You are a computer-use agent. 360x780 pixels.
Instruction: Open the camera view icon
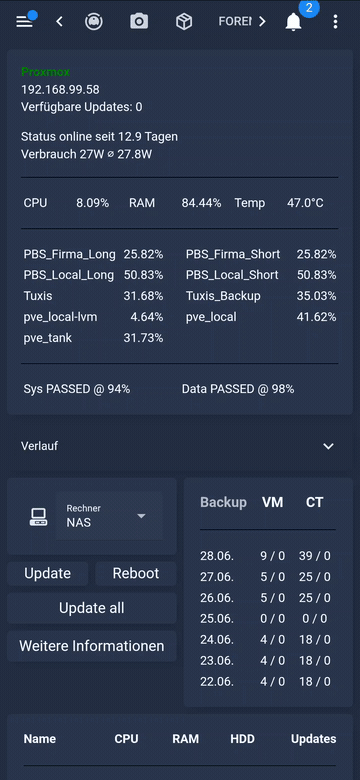139,21
